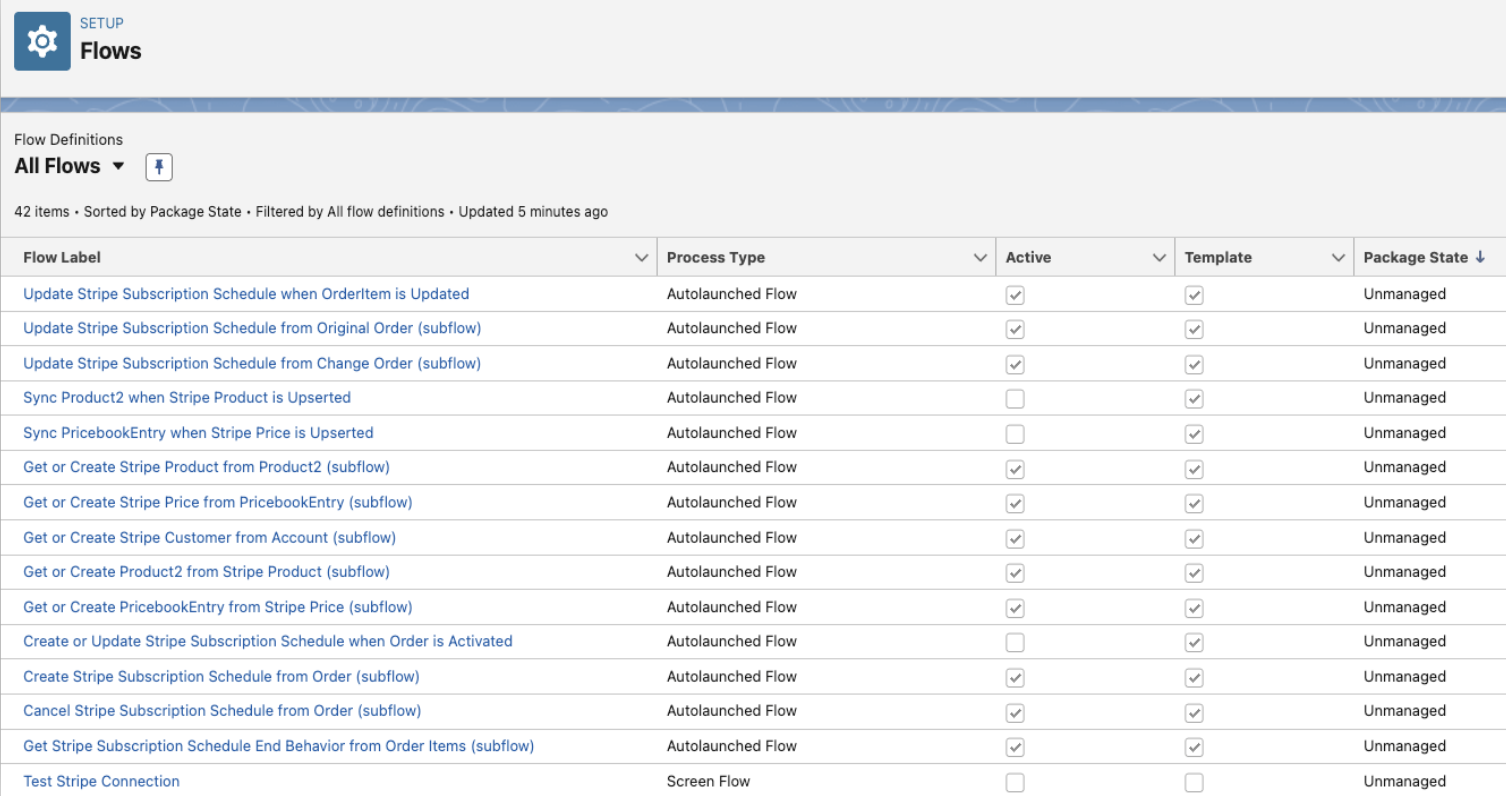This screenshot has height=796, width=1506.
Task: Pin the All Flows list view
Action: tap(159, 167)
